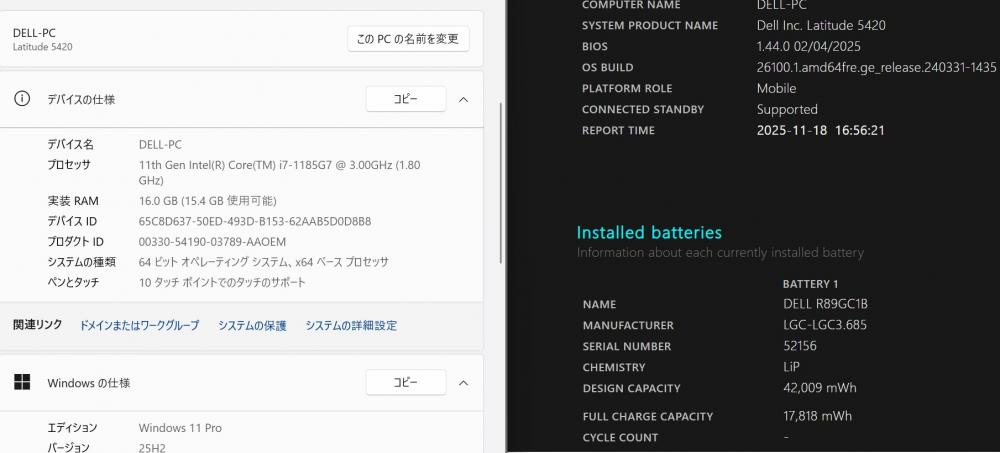Select the OS build 26100.1 value
Image resolution: width=1000 pixels, height=453 pixels.
[x=876, y=68]
